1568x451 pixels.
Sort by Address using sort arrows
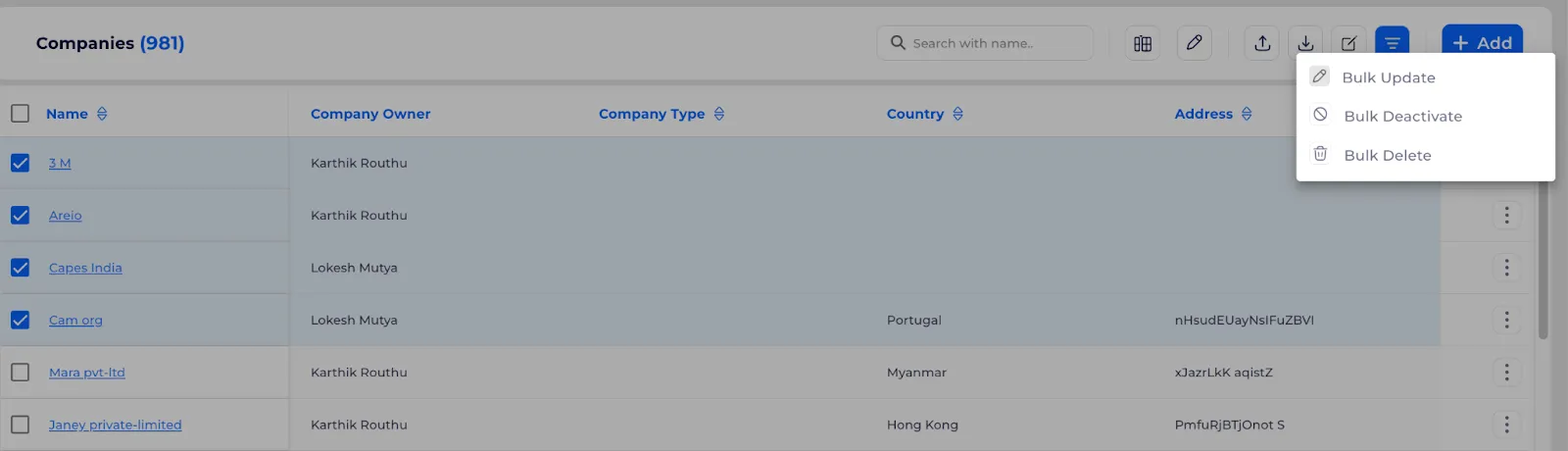click(x=1247, y=114)
